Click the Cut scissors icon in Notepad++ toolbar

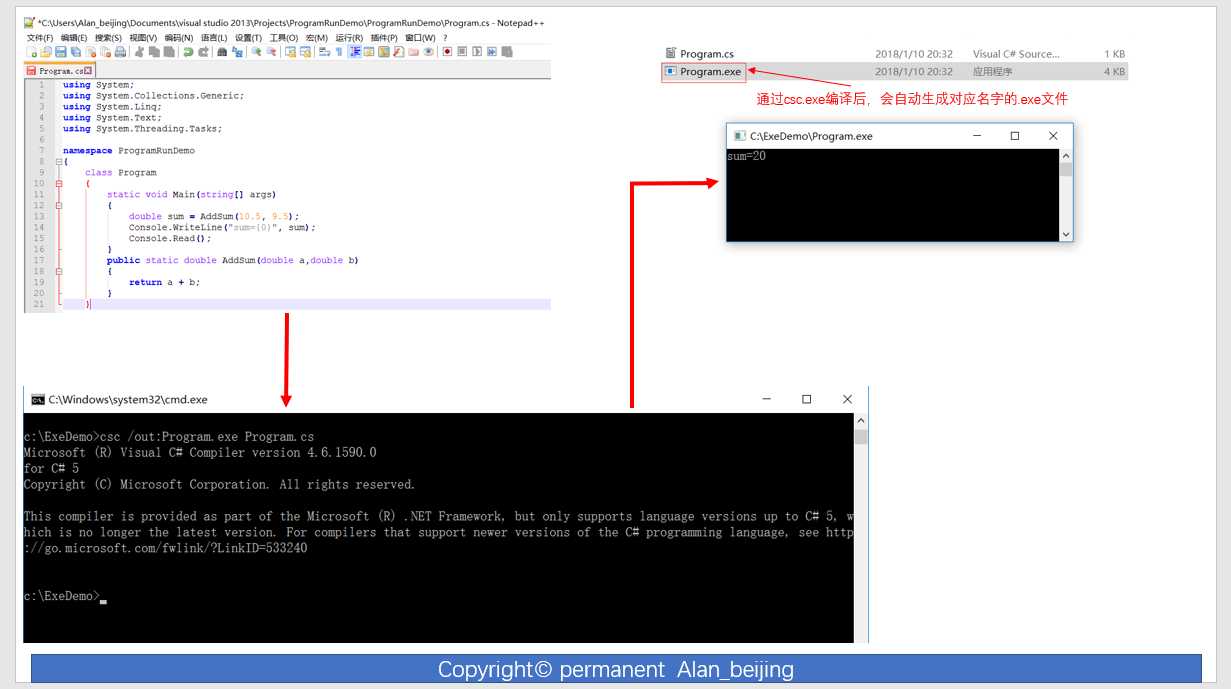(138, 51)
